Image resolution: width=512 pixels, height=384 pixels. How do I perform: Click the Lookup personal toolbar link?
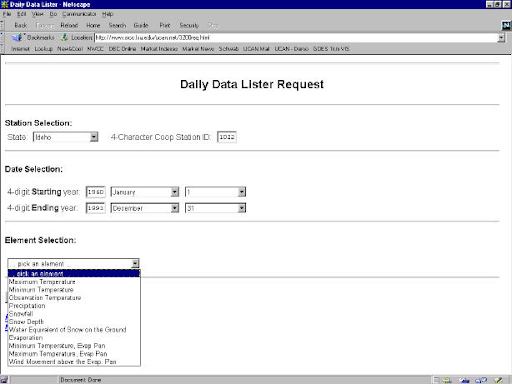44,49
